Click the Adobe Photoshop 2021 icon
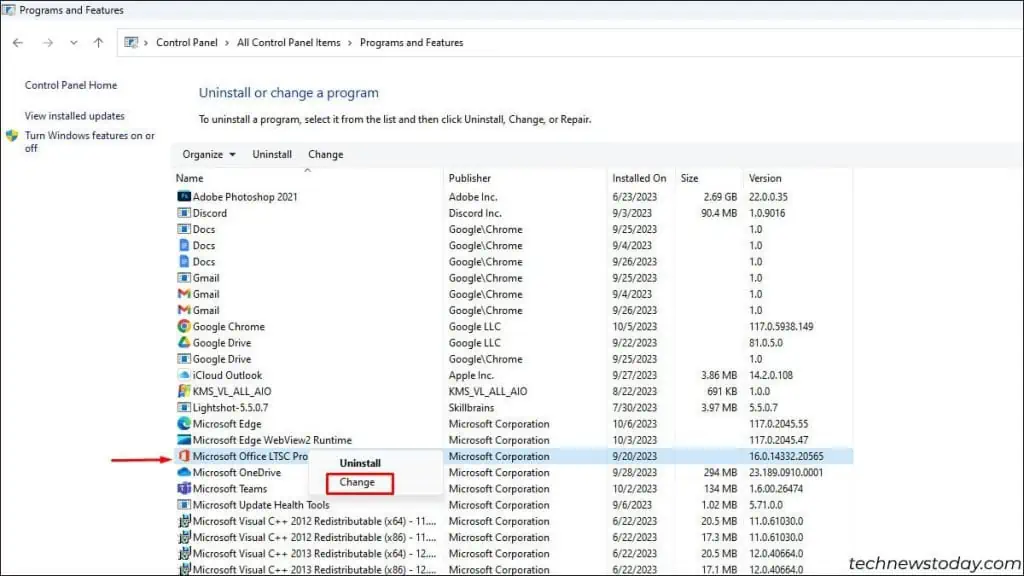Viewport: 1024px width, 576px height. [x=184, y=197]
